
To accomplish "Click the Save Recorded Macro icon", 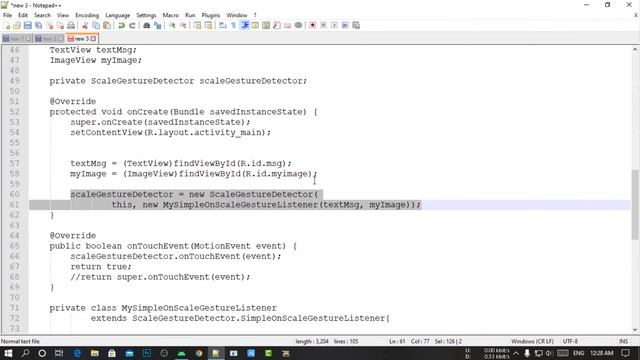I will 356,25.
